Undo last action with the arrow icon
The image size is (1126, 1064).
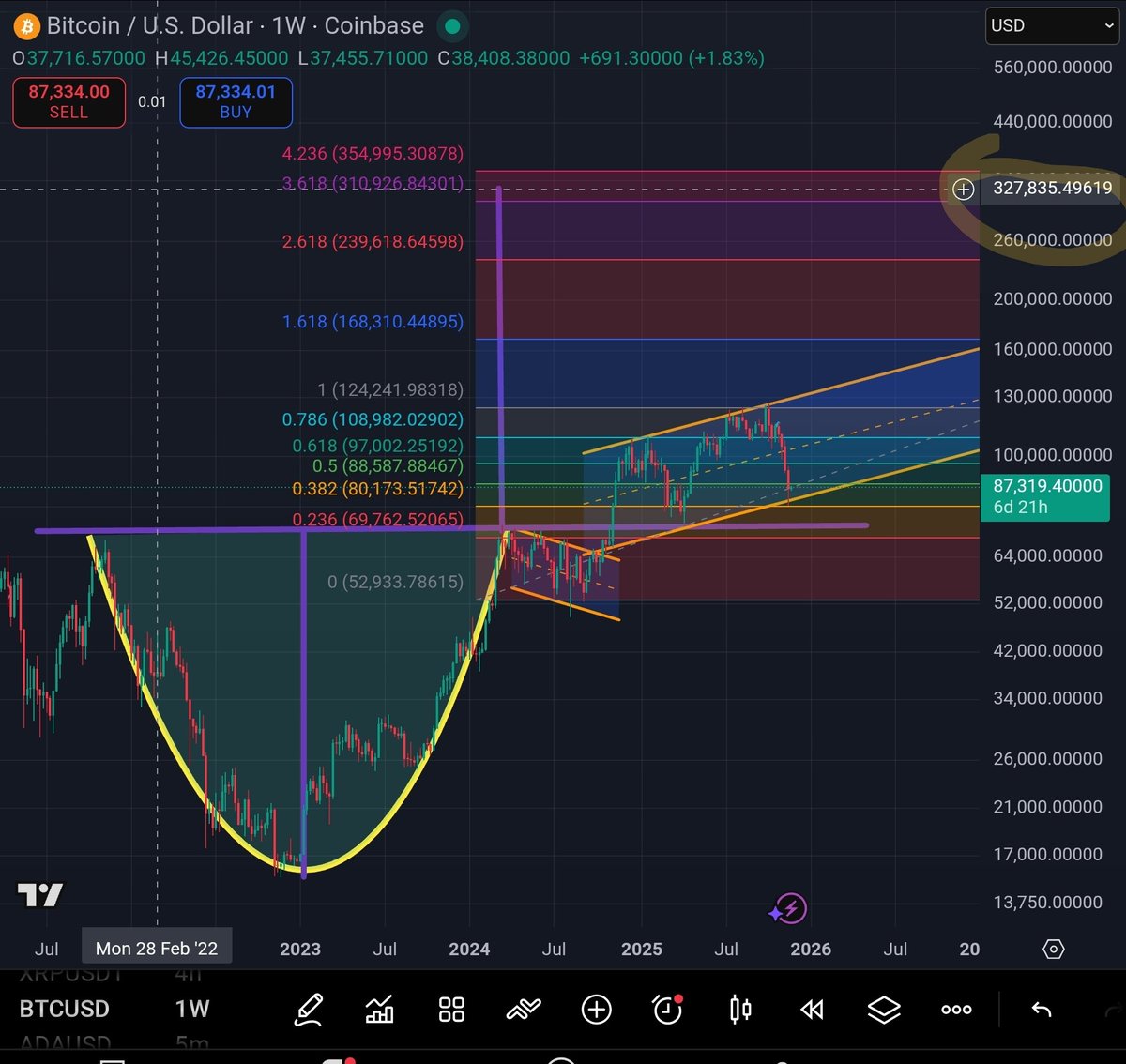tap(1042, 1010)
